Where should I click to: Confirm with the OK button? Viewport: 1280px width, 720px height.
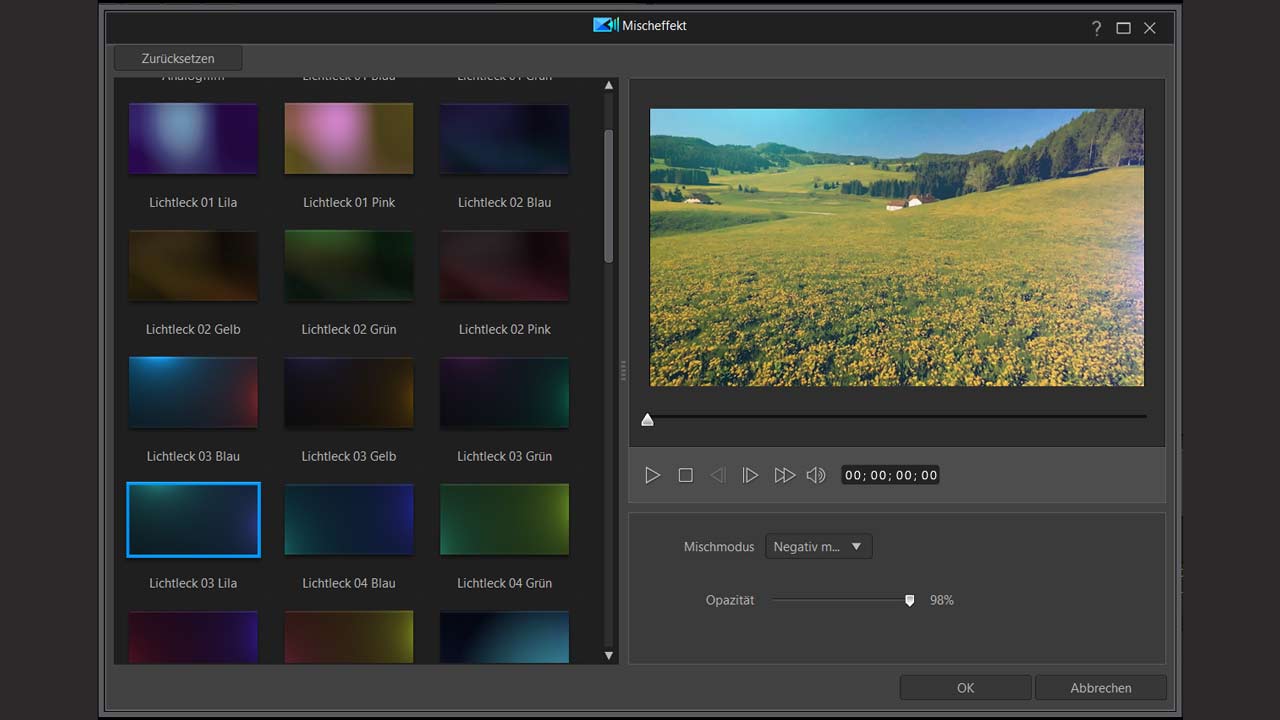pos(965,688)
